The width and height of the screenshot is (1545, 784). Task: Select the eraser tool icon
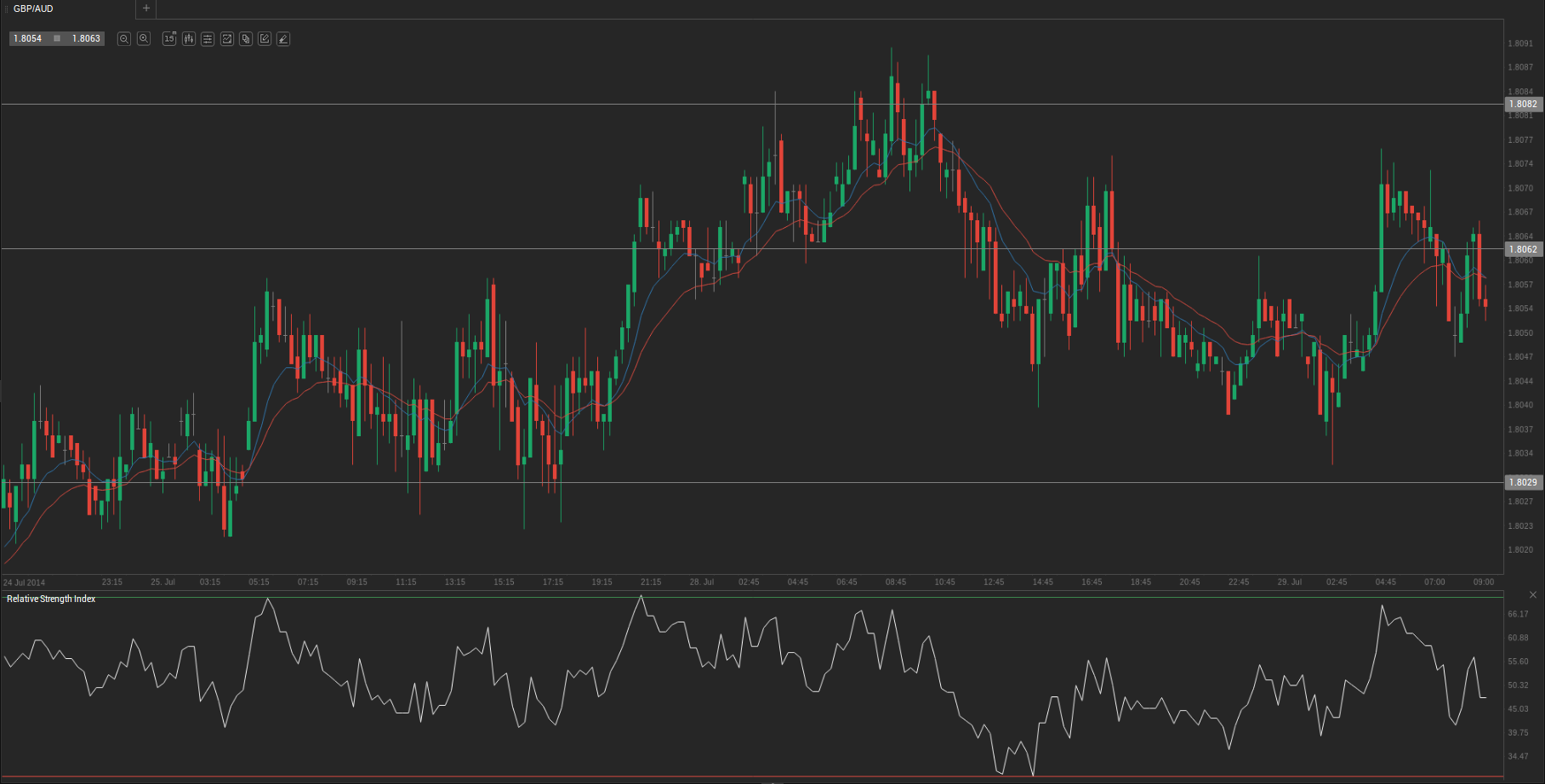coord(283,39)
